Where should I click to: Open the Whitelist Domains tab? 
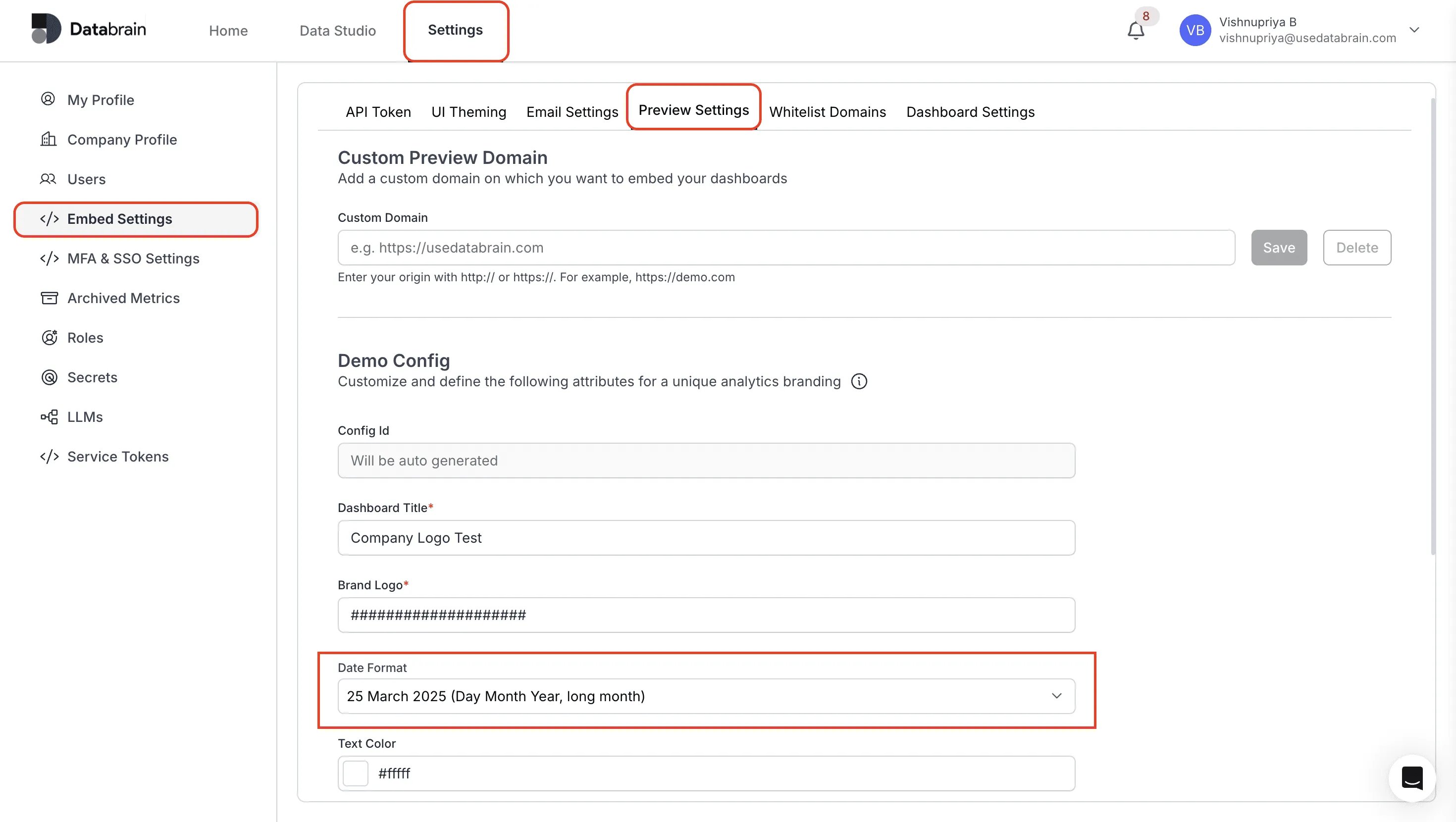pos(828,112)
